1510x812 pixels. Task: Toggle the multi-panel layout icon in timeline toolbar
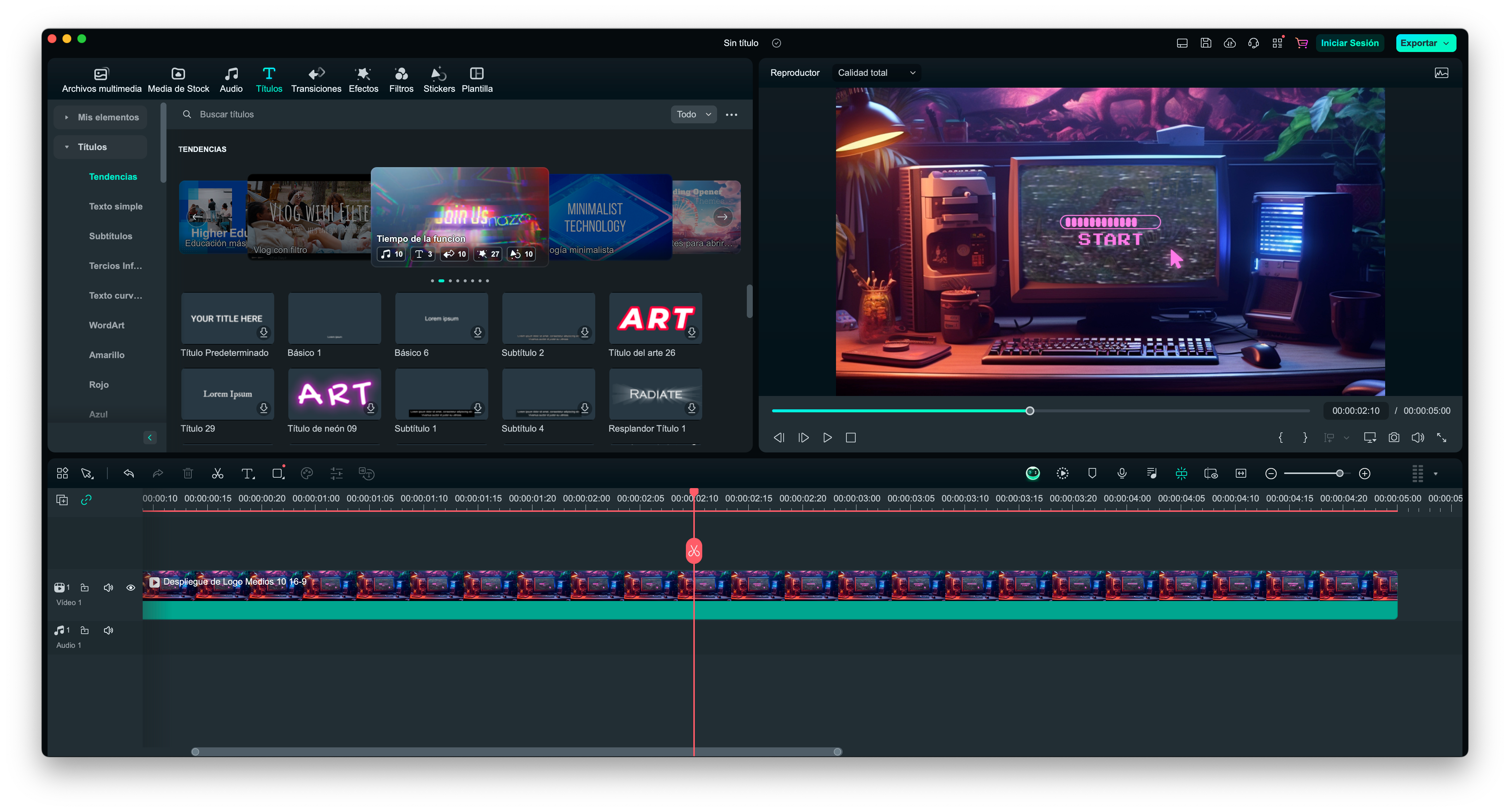(x=62, y=473)
